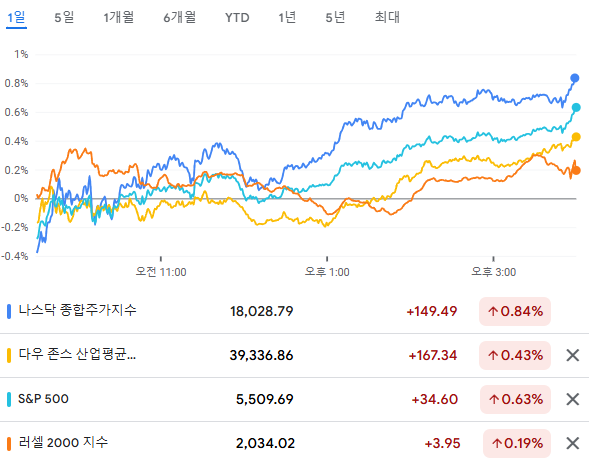This screenshot has width=589, height=461.
Task: Open the YTD range tab
Action: (237, 18)
